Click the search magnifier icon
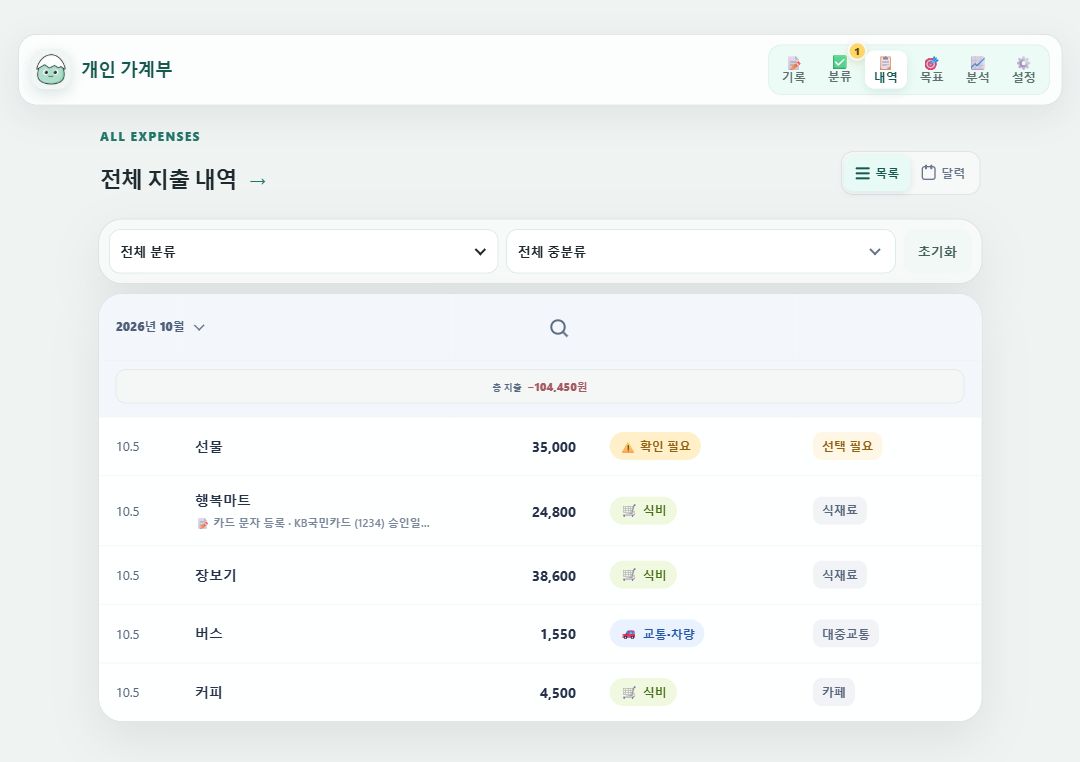 tap(559, 328)
